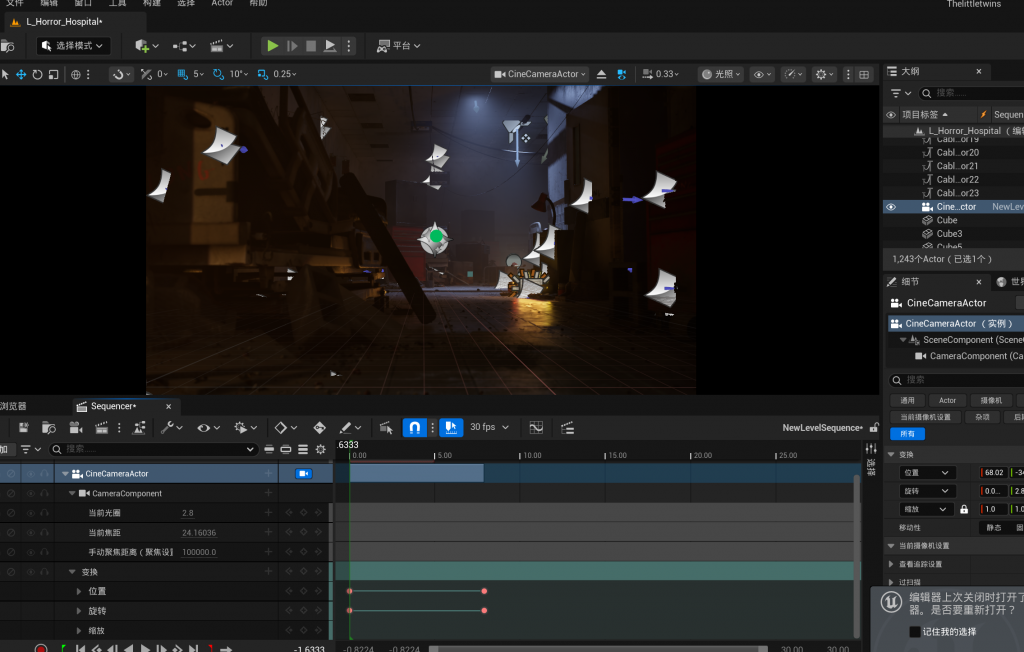This screenshot has height=652, width=1024.
Task: Open the camera speed 0.33 dropdown
Action: pyautogui.click(x=660, y=74)
